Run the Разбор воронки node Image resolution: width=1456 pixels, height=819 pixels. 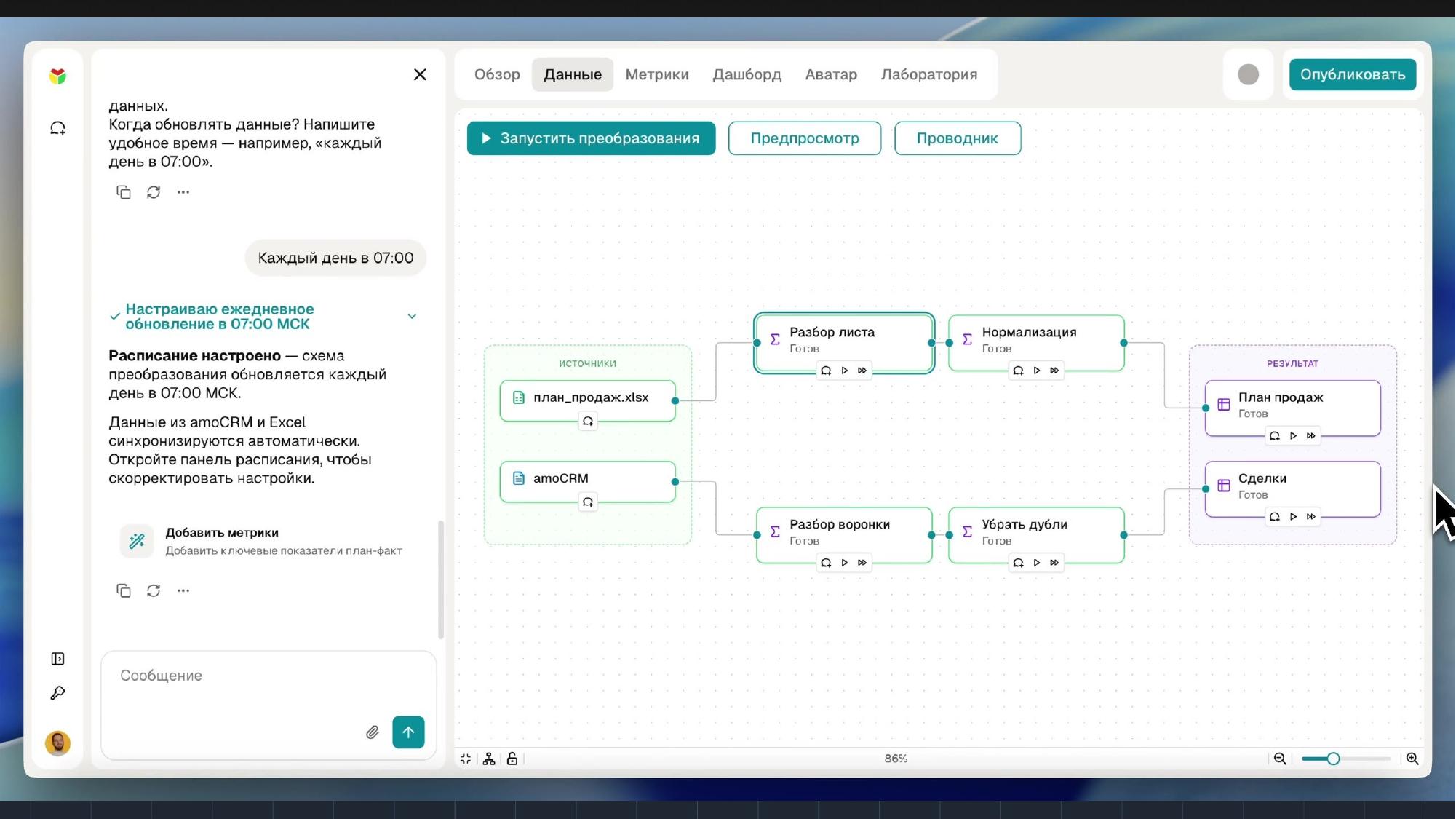[844, 563]
